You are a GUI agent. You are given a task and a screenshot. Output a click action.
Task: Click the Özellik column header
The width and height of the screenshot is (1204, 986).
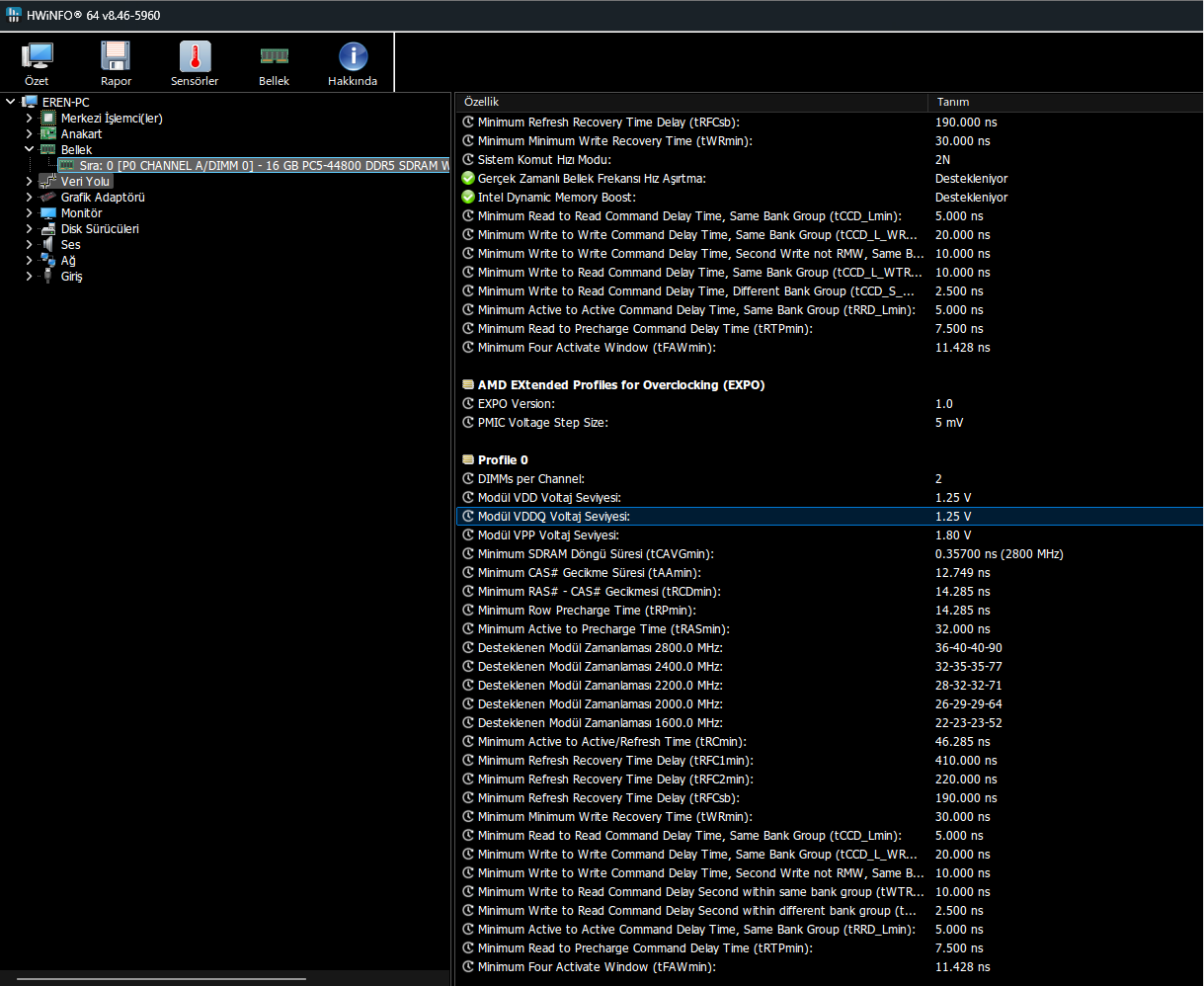(x=690, y=102)
